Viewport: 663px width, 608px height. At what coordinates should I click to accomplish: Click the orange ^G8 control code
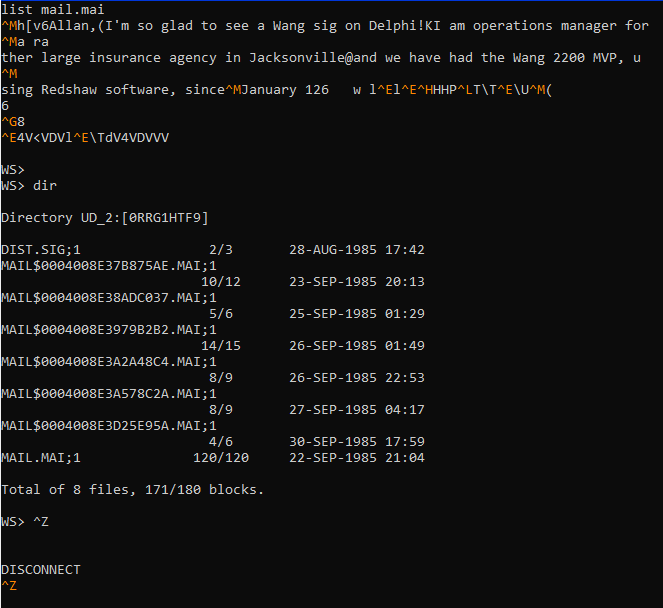pos(13,122)
